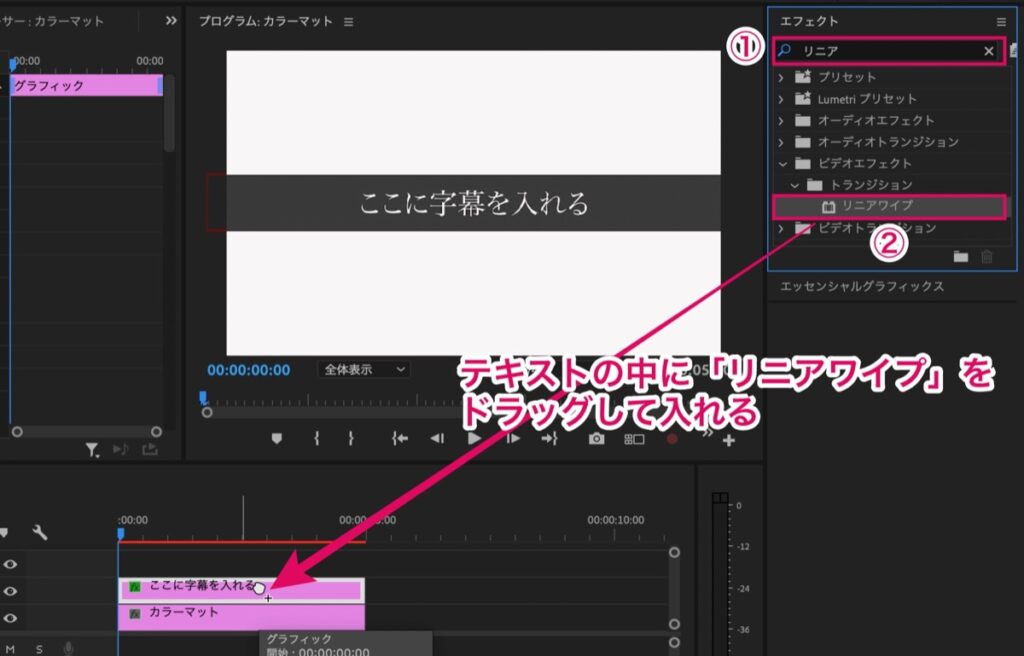Open the Effects panel menu
Image resolution: width=1024 pixels, height=656 pixels.
pos(1001,22)
